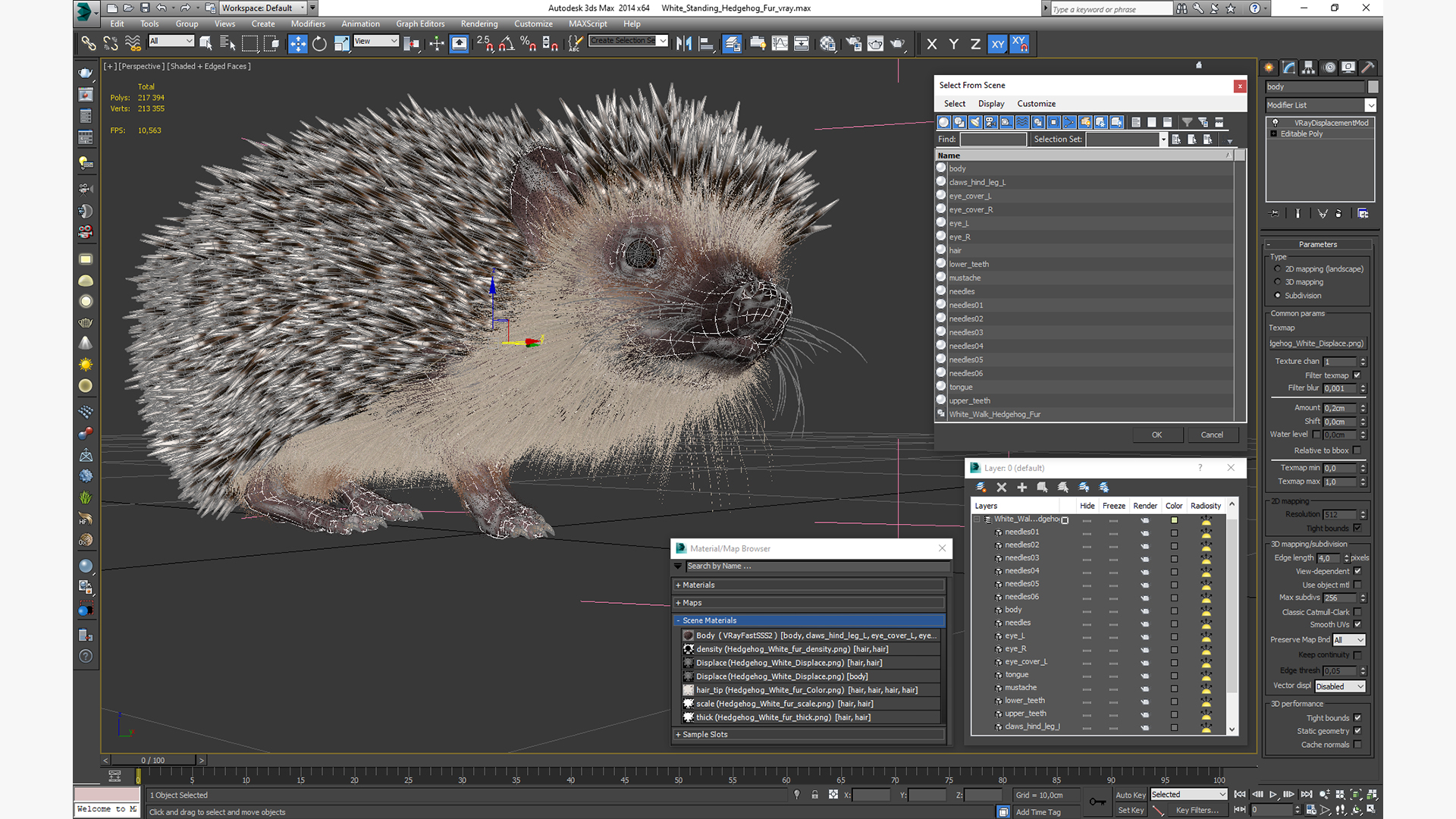Click body object color swatch
1456x819 pixels.
[x=1373, y=87]
